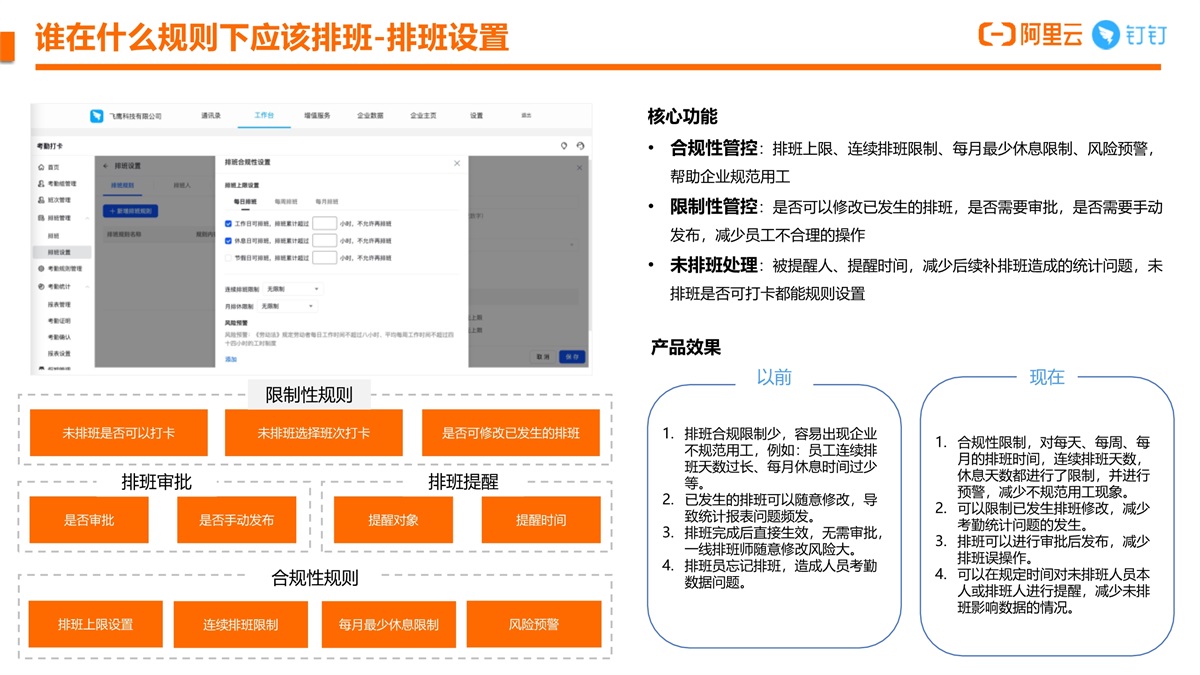
Task: Close the 排班合规性设置 dialog with X
Action: pyautogui.click(x=458, y=163)
